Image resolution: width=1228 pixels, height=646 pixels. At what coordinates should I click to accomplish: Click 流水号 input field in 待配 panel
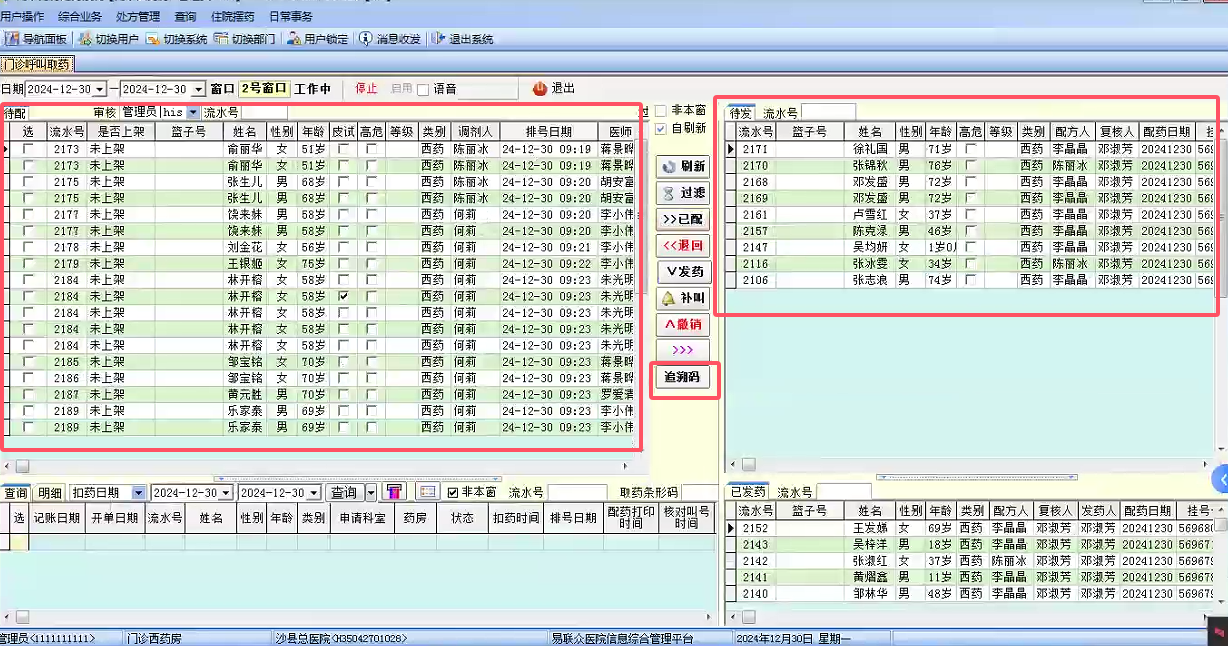click(264, 113)
